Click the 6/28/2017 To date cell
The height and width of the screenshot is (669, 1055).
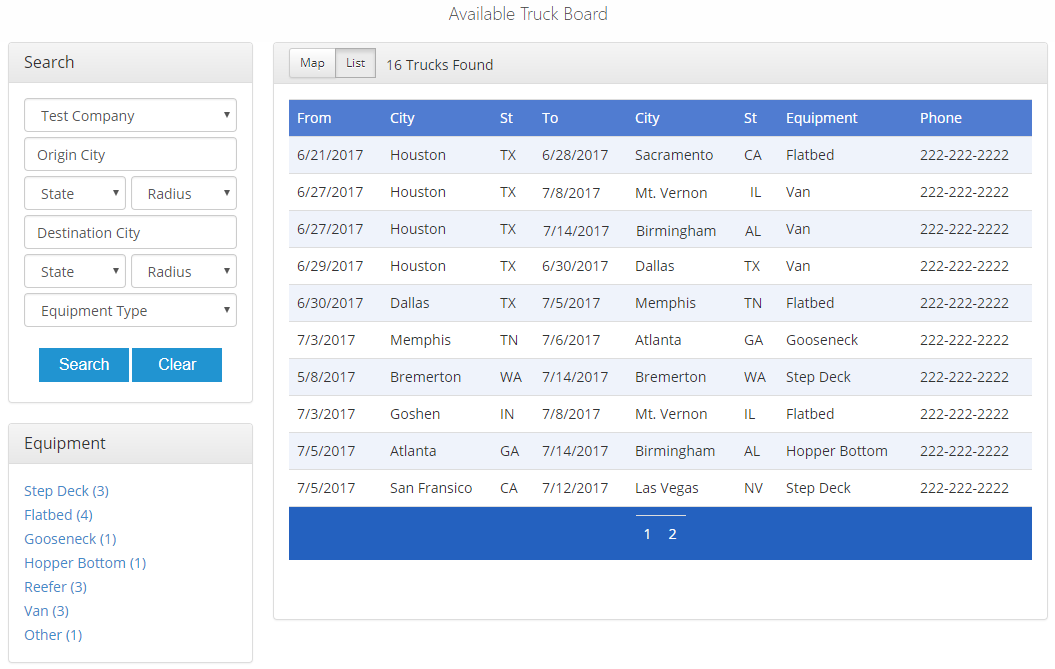tap(575, 155)
